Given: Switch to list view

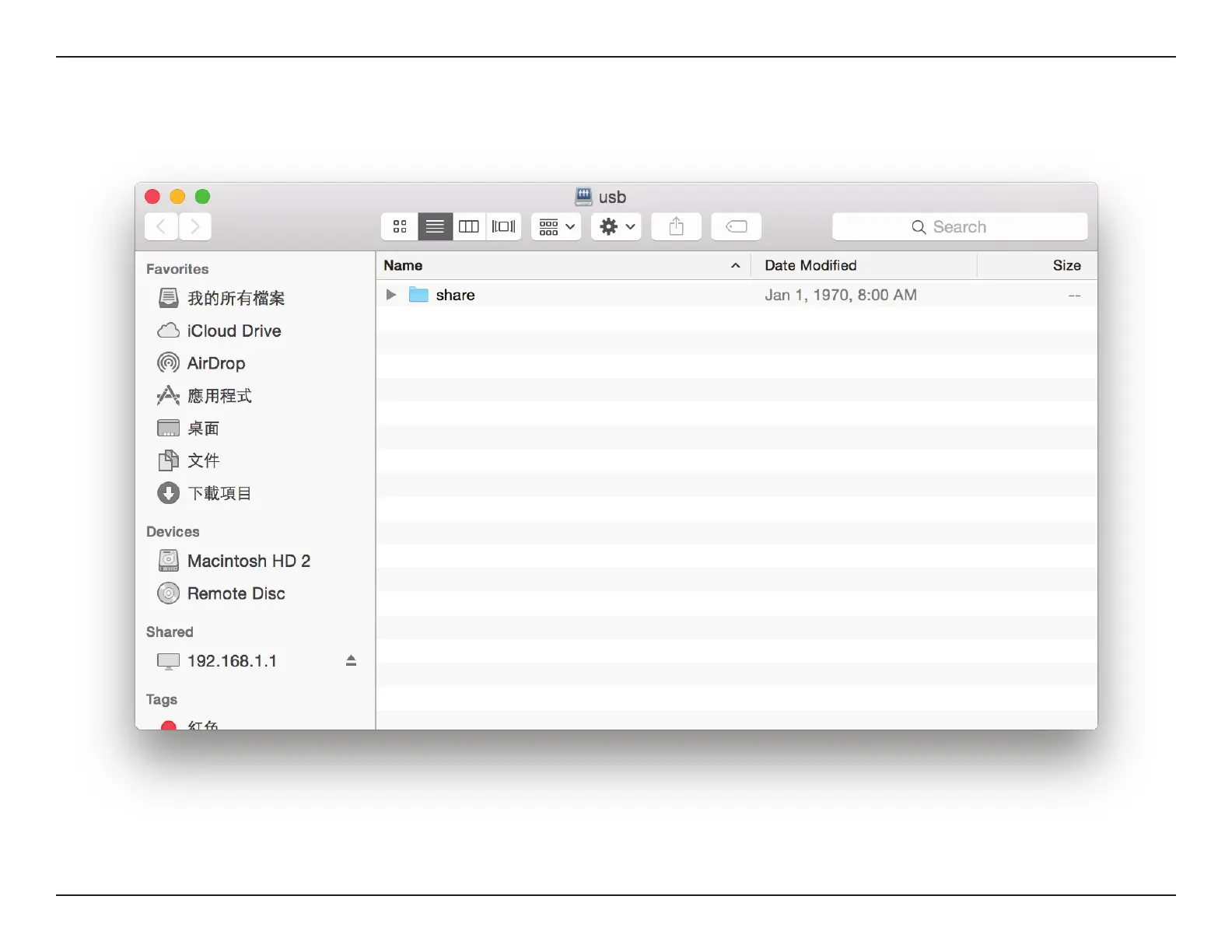Looking at the screenshot, I should point(435,226).
